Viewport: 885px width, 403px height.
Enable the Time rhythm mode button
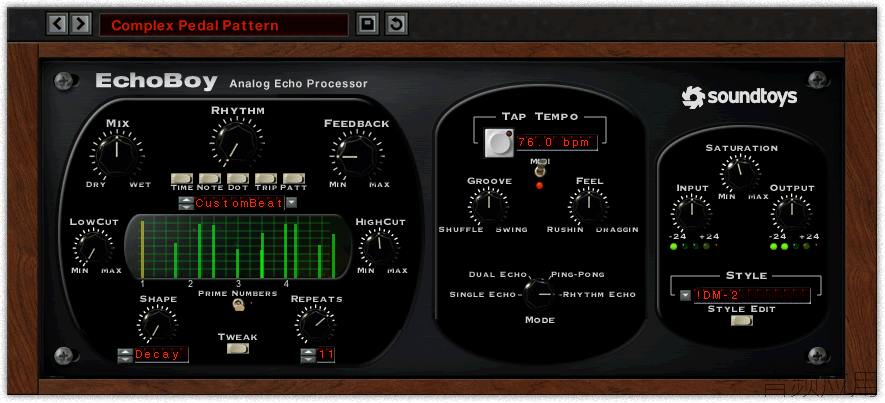click(182, 179)
